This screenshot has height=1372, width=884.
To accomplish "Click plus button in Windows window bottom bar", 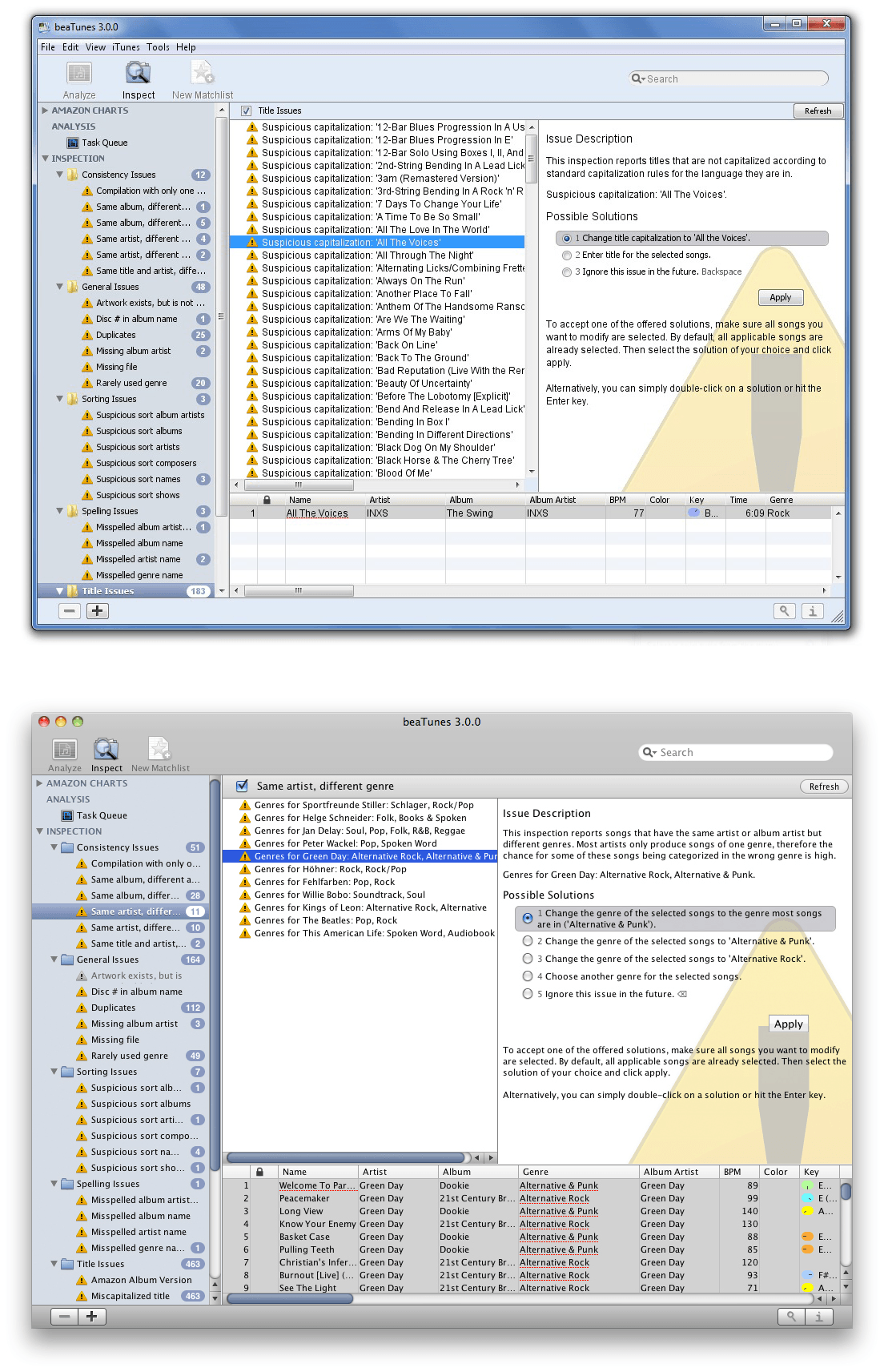I will point(97,611).
